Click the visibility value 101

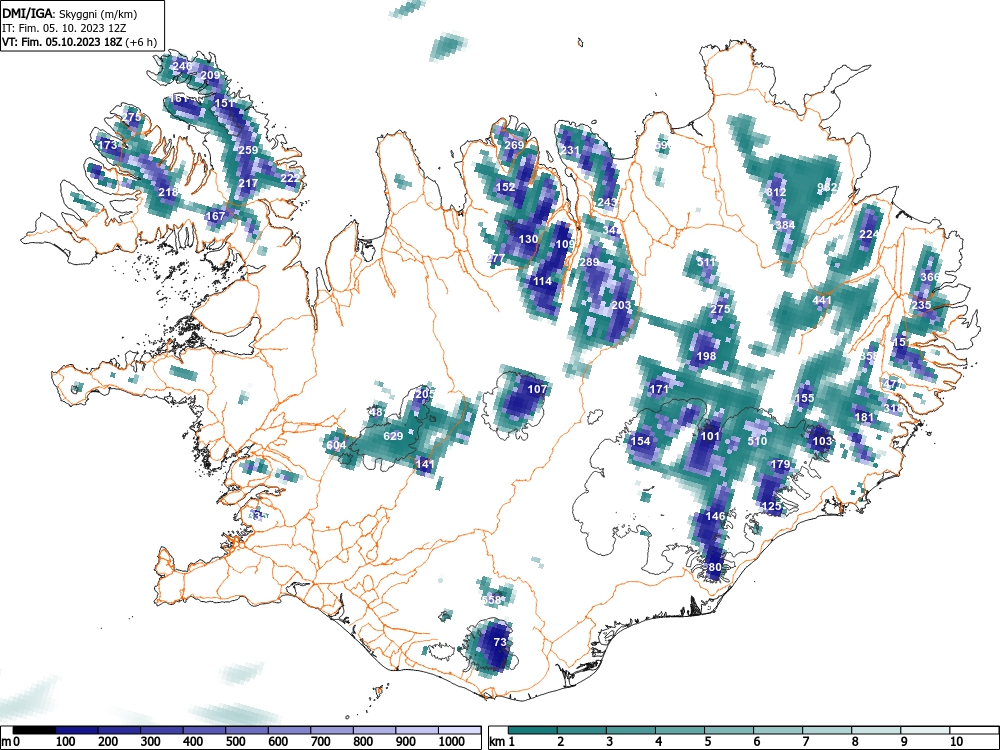[710, 436]
